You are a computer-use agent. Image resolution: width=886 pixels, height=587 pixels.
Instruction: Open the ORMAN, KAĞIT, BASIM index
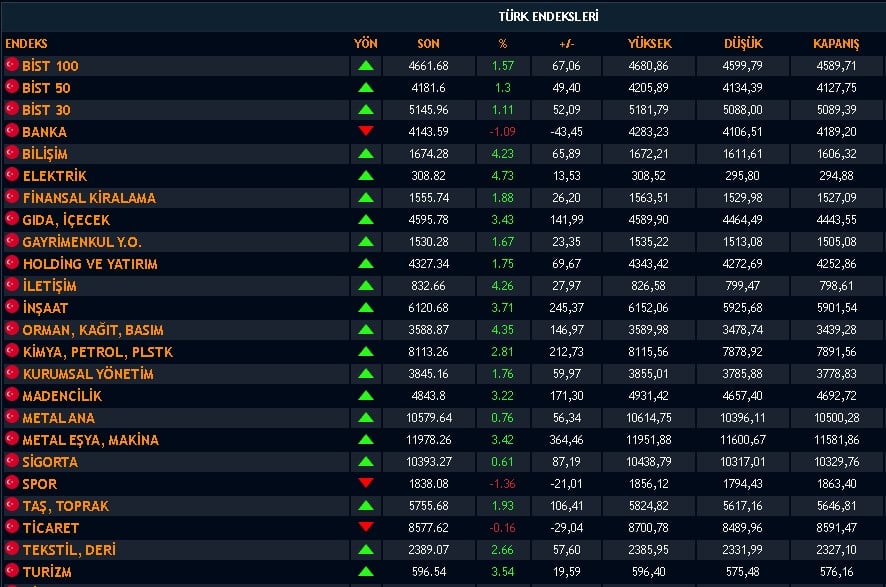pyautogui.click(x=93, y=331)
